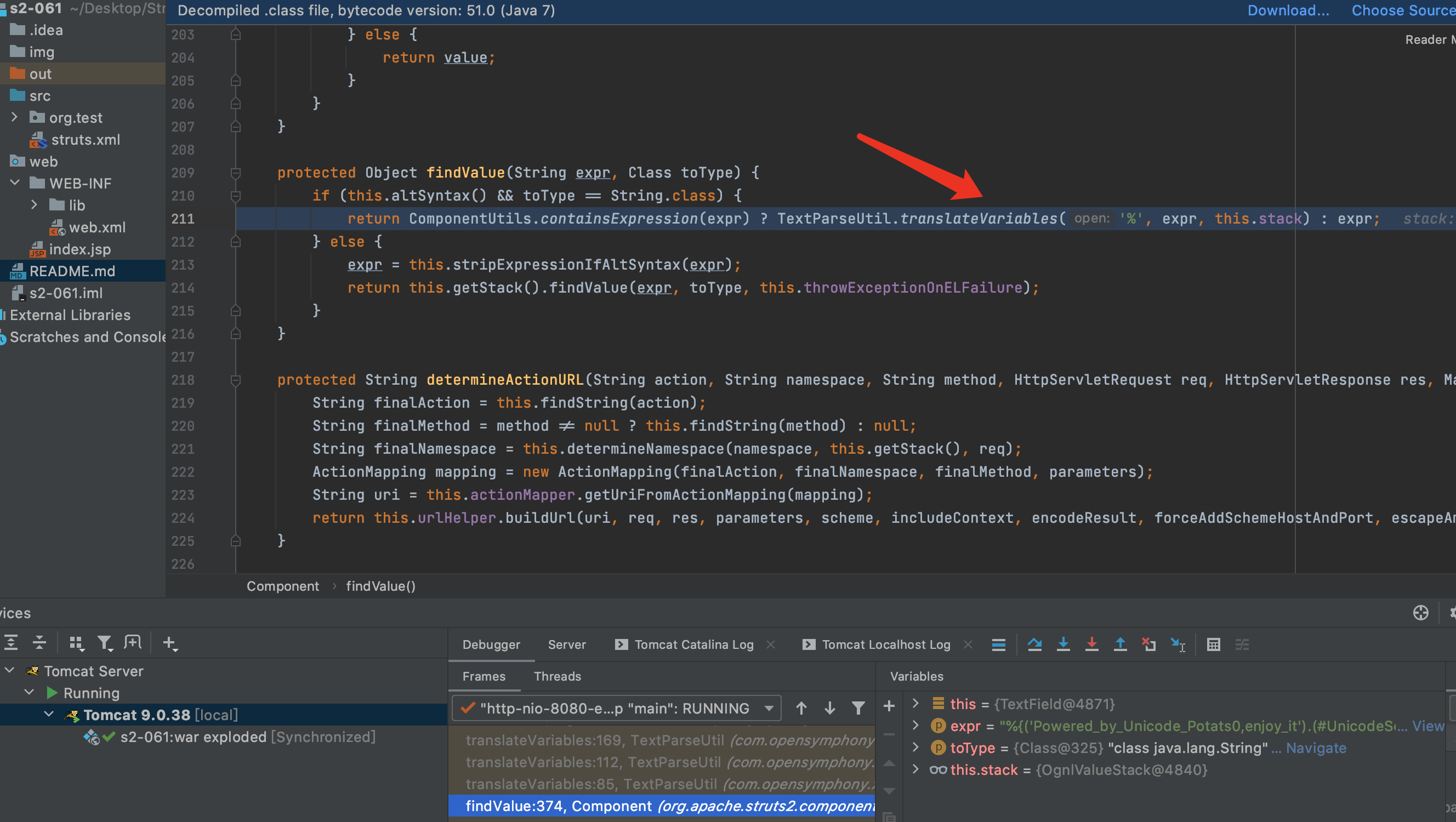
Task: Click the red Force Step Into icon
Action: tap(1091, 644)
